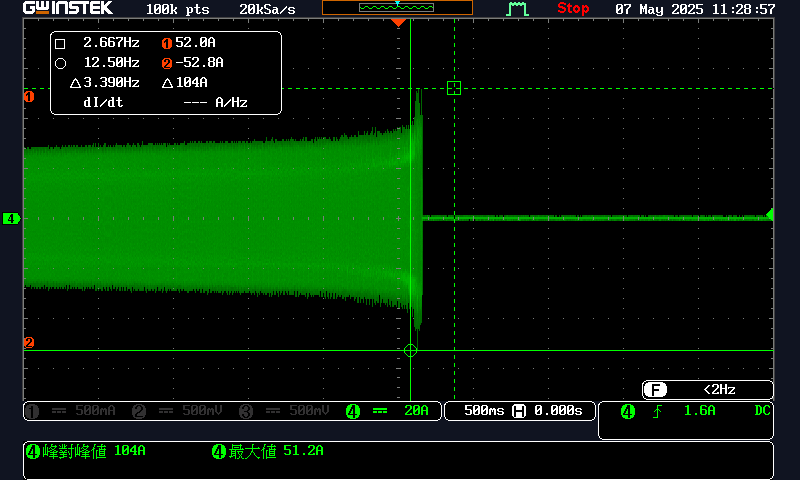Click the horizontal cursor 2 marker
800x480 pixels.
click(29, 342)
